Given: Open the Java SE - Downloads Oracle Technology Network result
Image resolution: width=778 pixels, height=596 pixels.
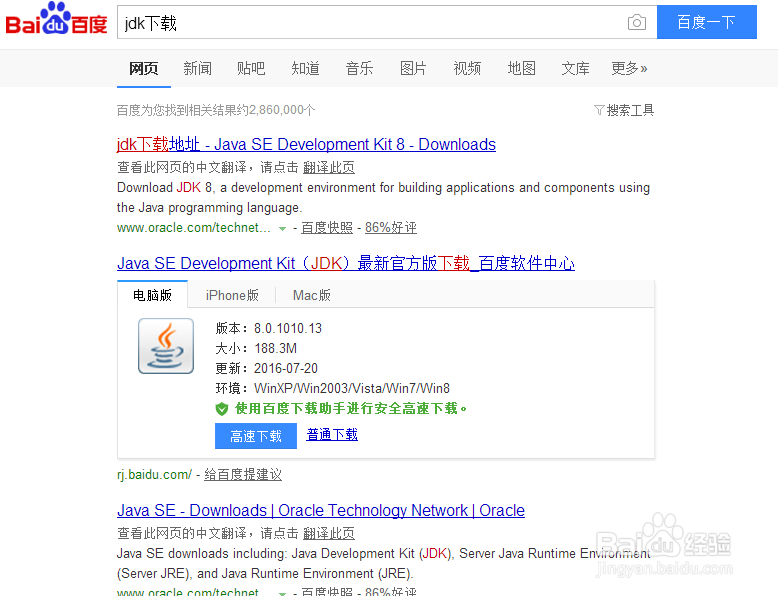Looking at the screenshot, I should (321, 511).
